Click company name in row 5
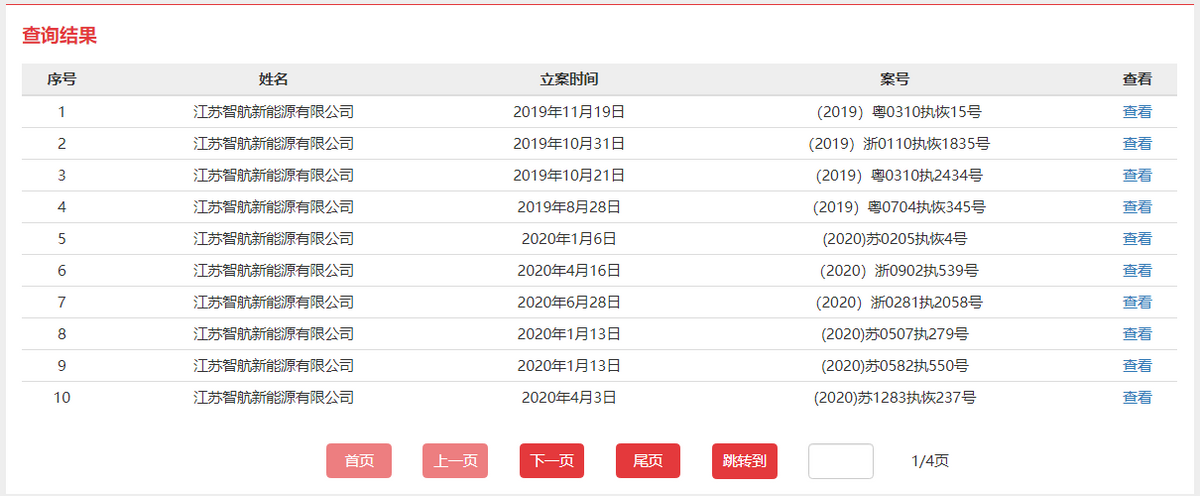 (x=273, y=239)
